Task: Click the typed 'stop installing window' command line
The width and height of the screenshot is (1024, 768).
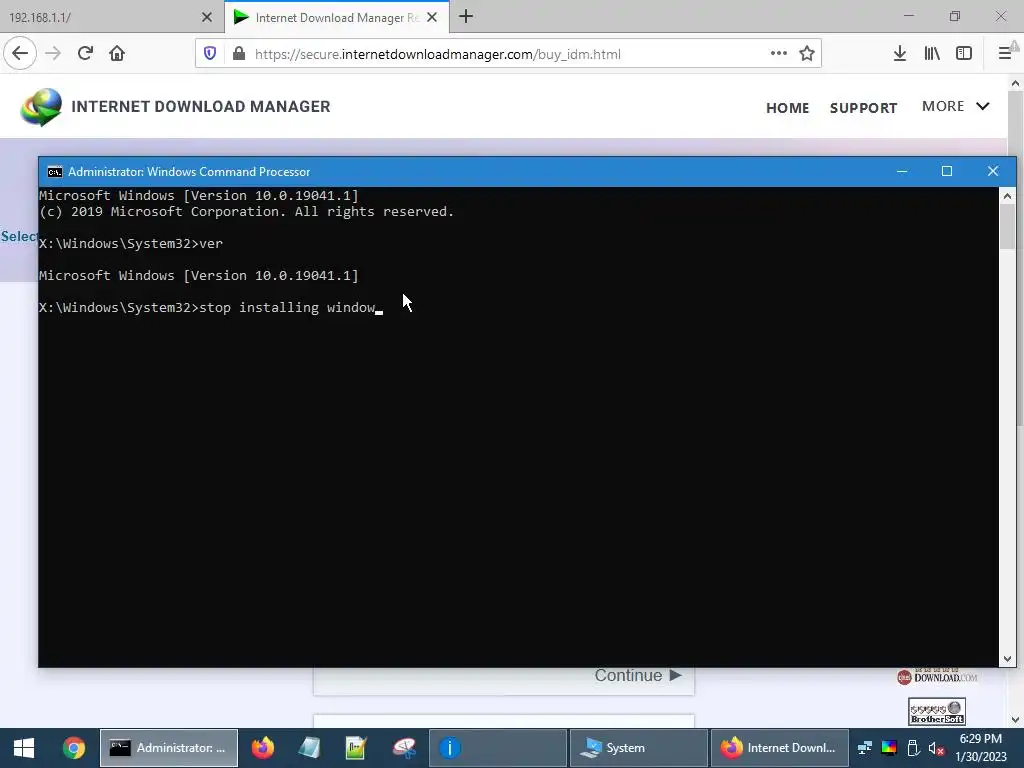Action: coord(210,308)
